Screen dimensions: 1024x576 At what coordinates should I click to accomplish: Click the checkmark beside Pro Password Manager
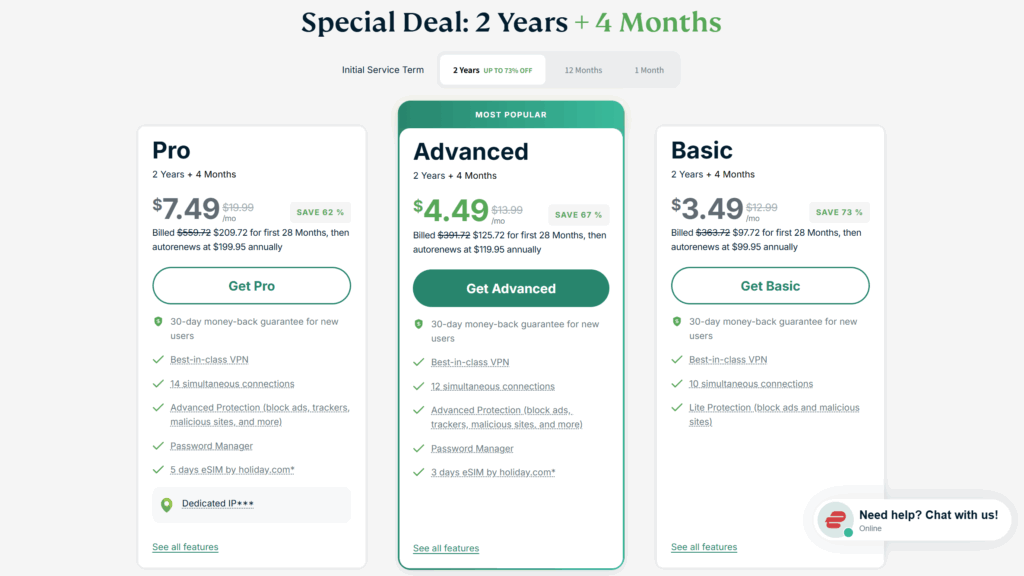point(158,446)
